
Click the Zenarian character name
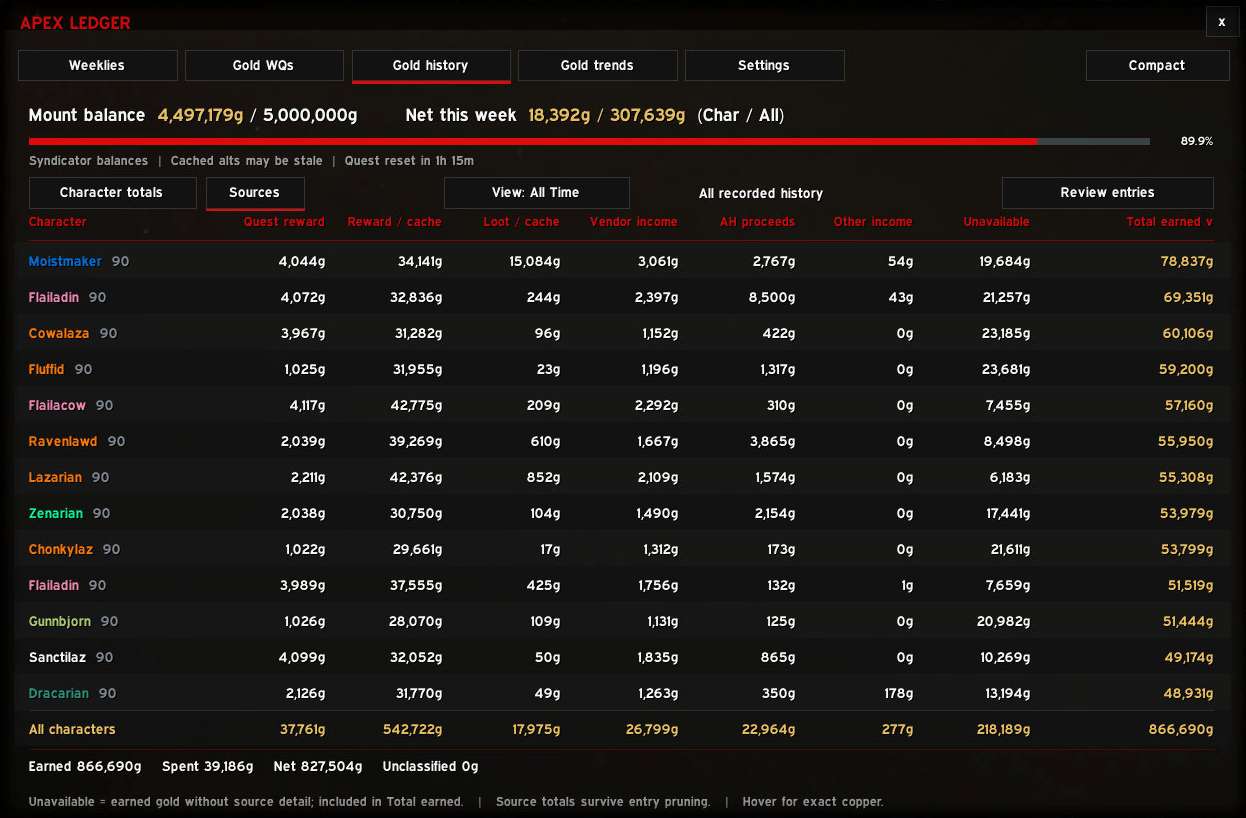56,513
